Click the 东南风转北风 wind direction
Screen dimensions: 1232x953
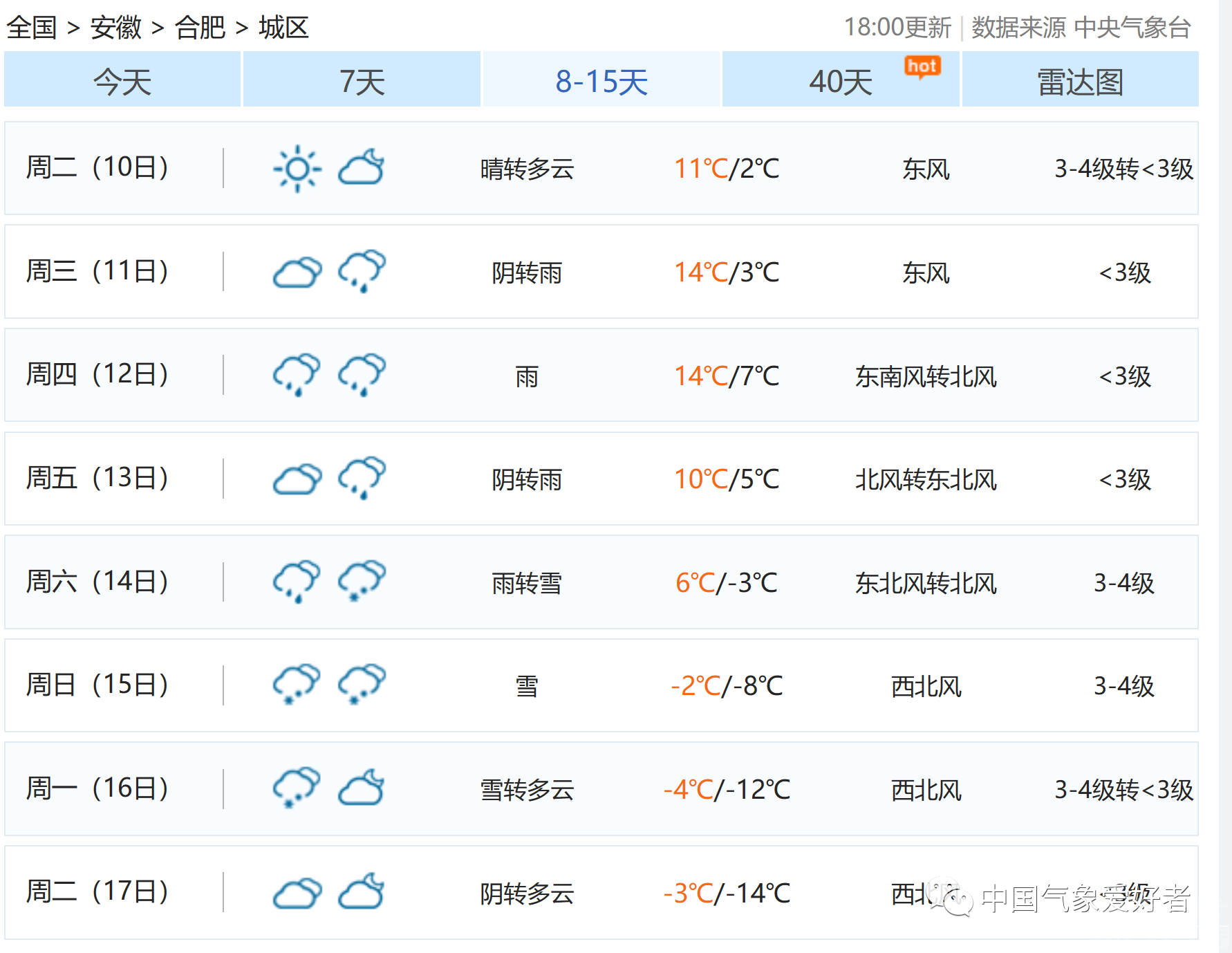click(x=926, y=376)
